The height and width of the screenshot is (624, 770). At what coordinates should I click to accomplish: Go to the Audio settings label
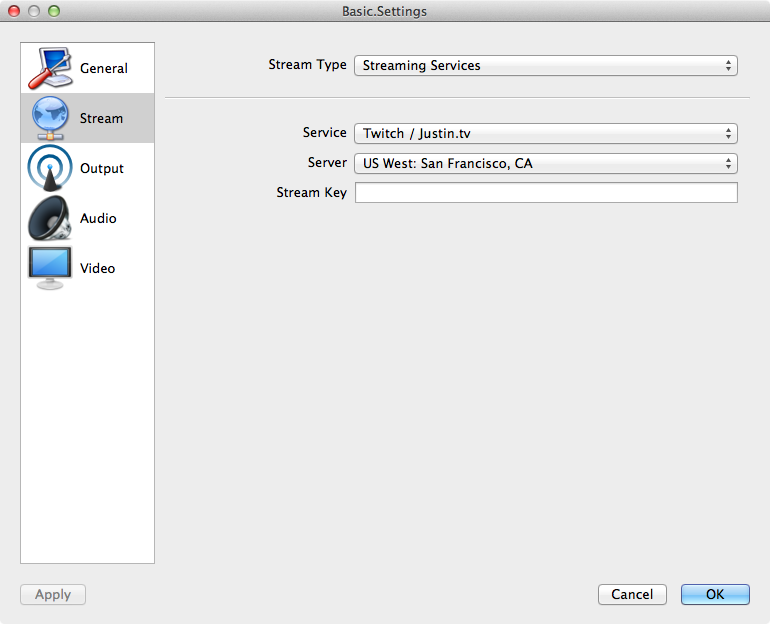[98, 218]
